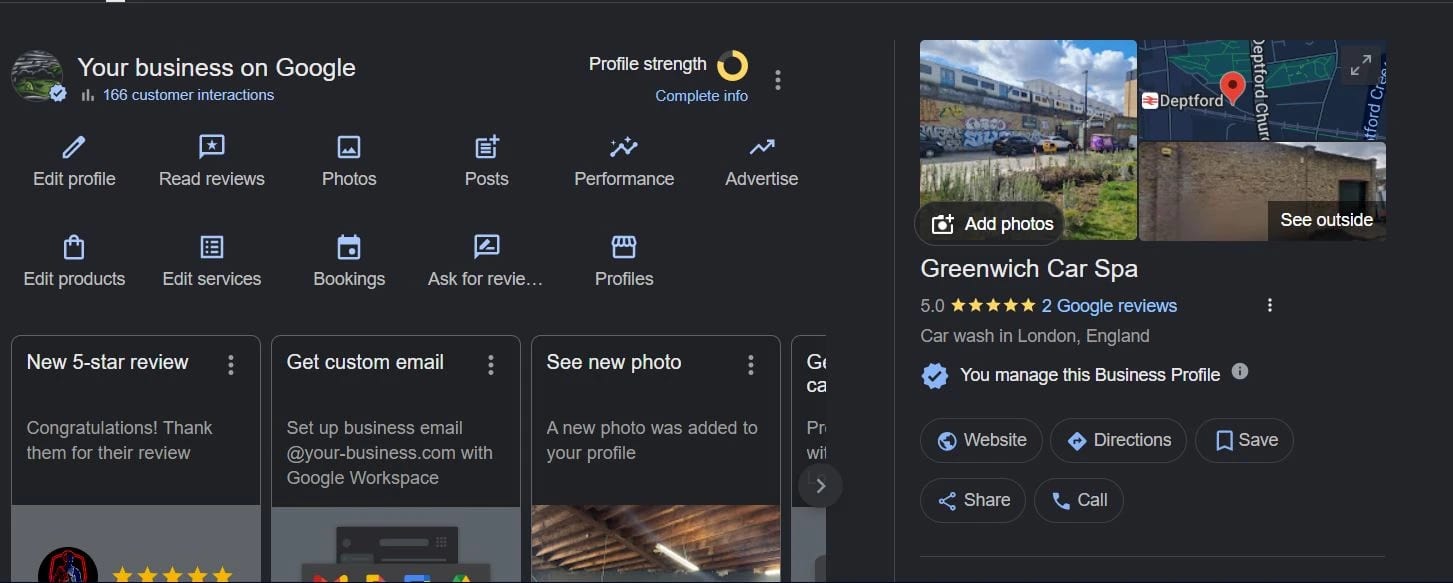
Task: Click the Profile strength label
Action: 647,64
